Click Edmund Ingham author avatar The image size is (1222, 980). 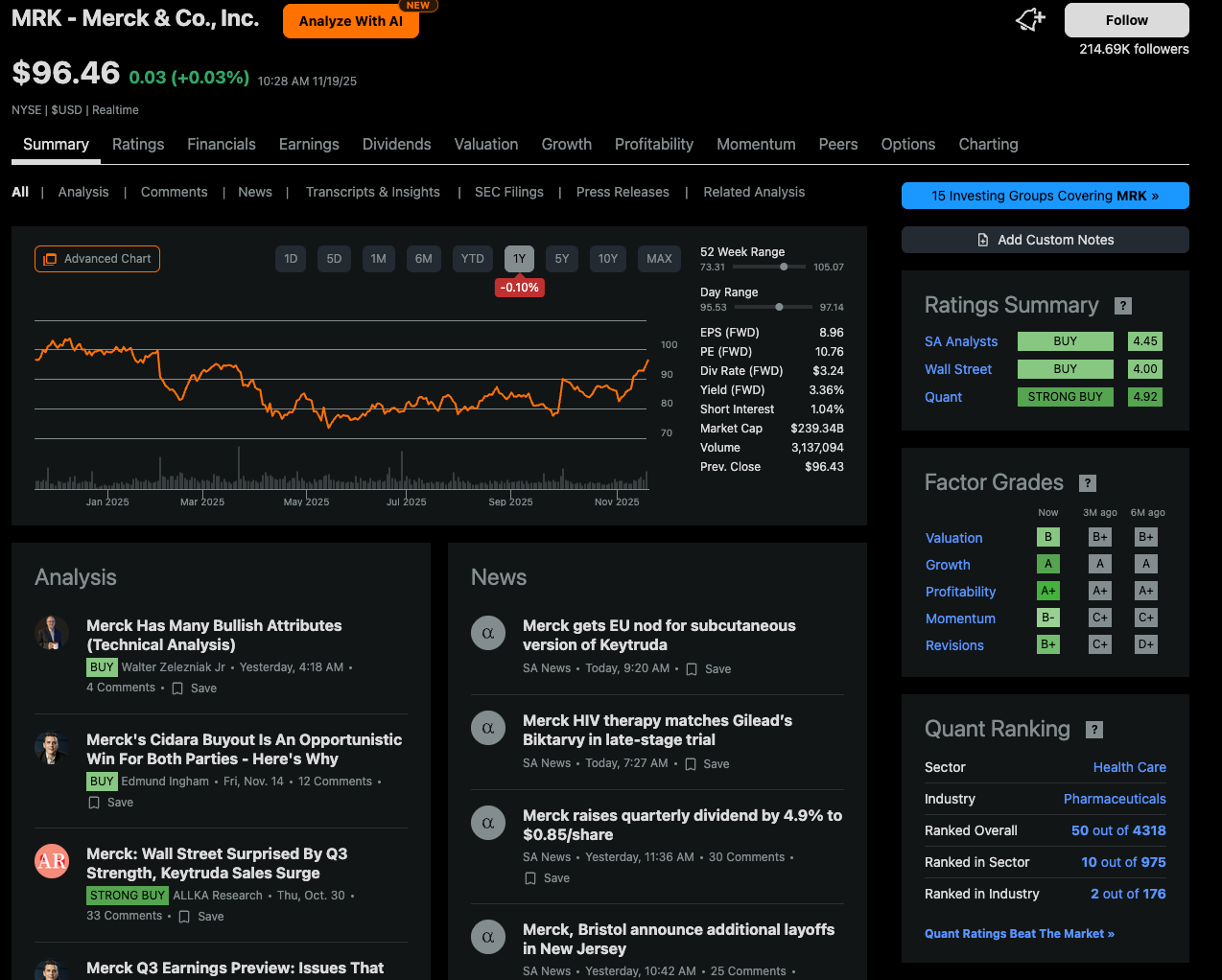pos(52,747)
